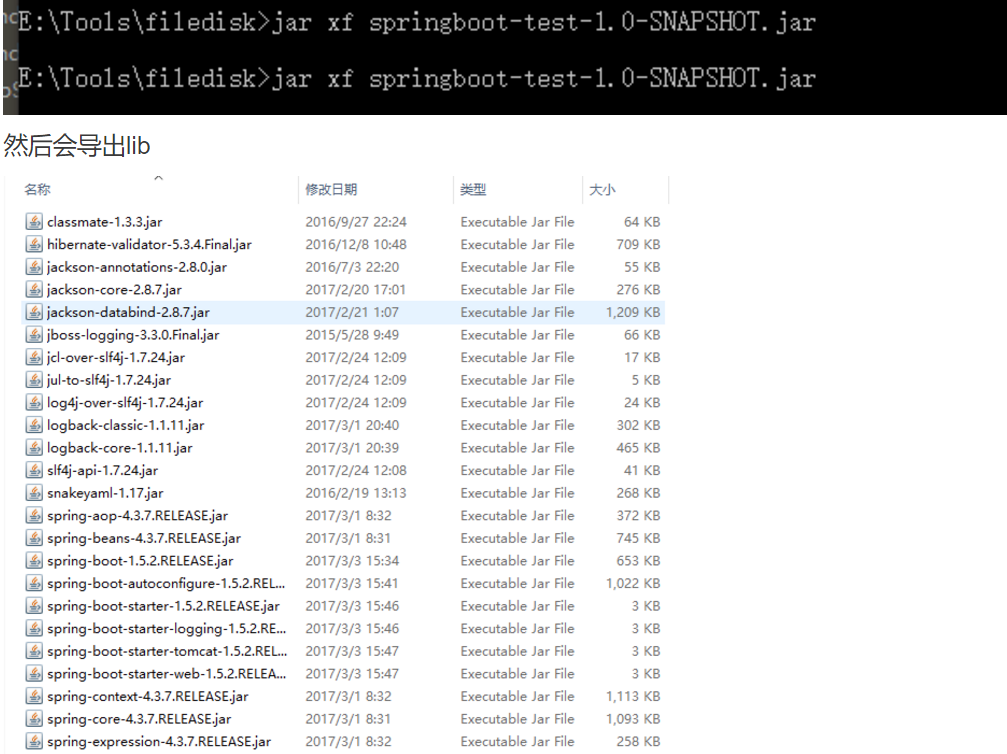The height and width of the screenshot is (754, 1007).
Task: Click the jar icon of spring-boot-starter-tomcat
Action: pos(34,651)
